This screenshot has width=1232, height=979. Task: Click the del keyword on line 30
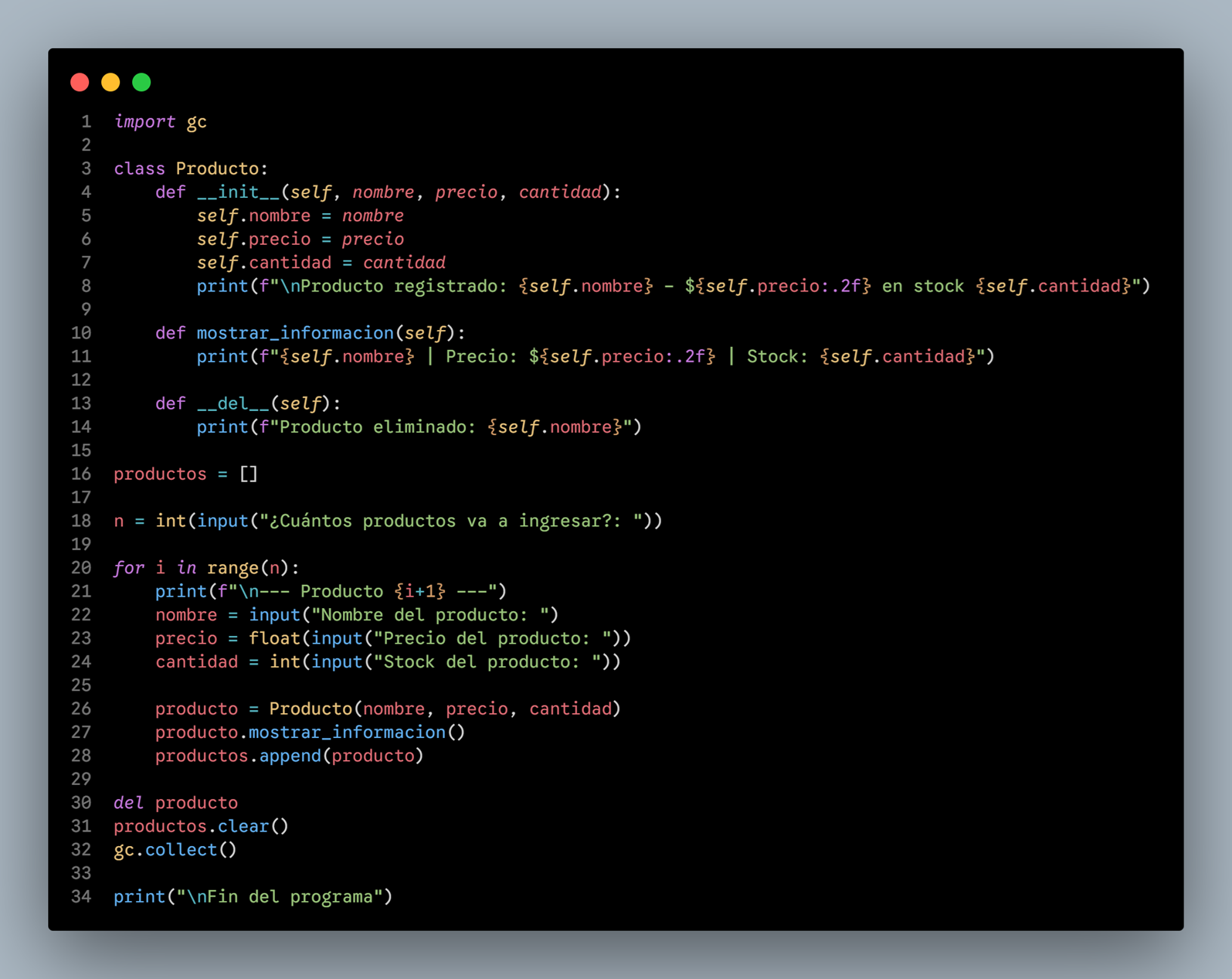(128, 803)
